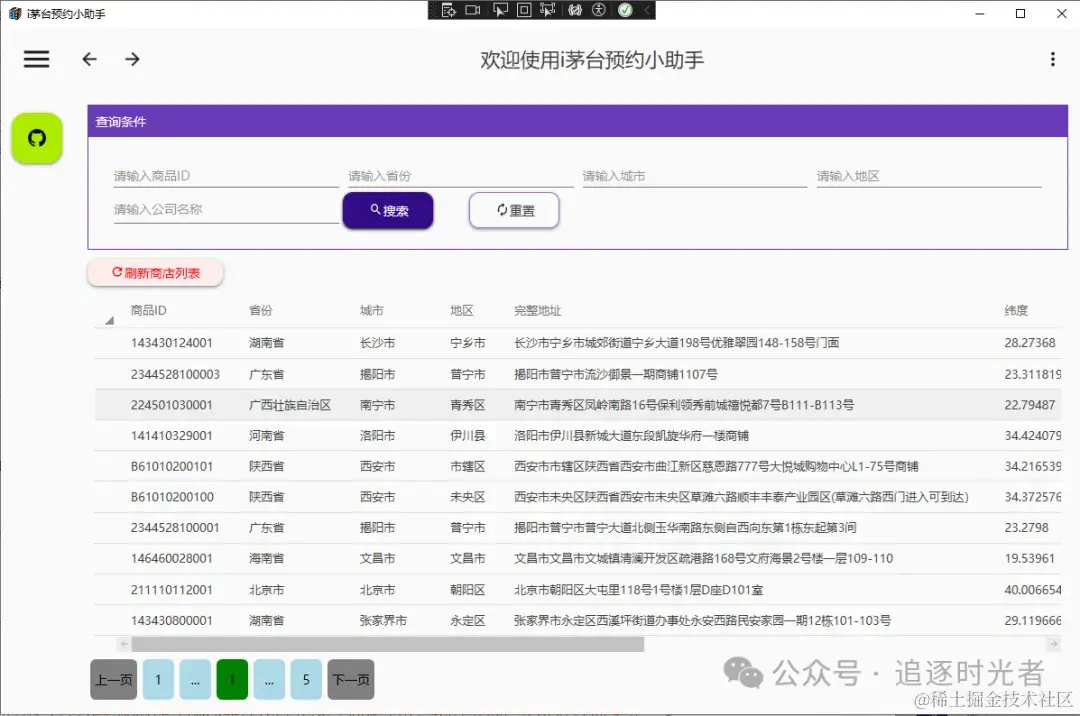
Task: Click the 重置 reset button
Action: (514, 210)
